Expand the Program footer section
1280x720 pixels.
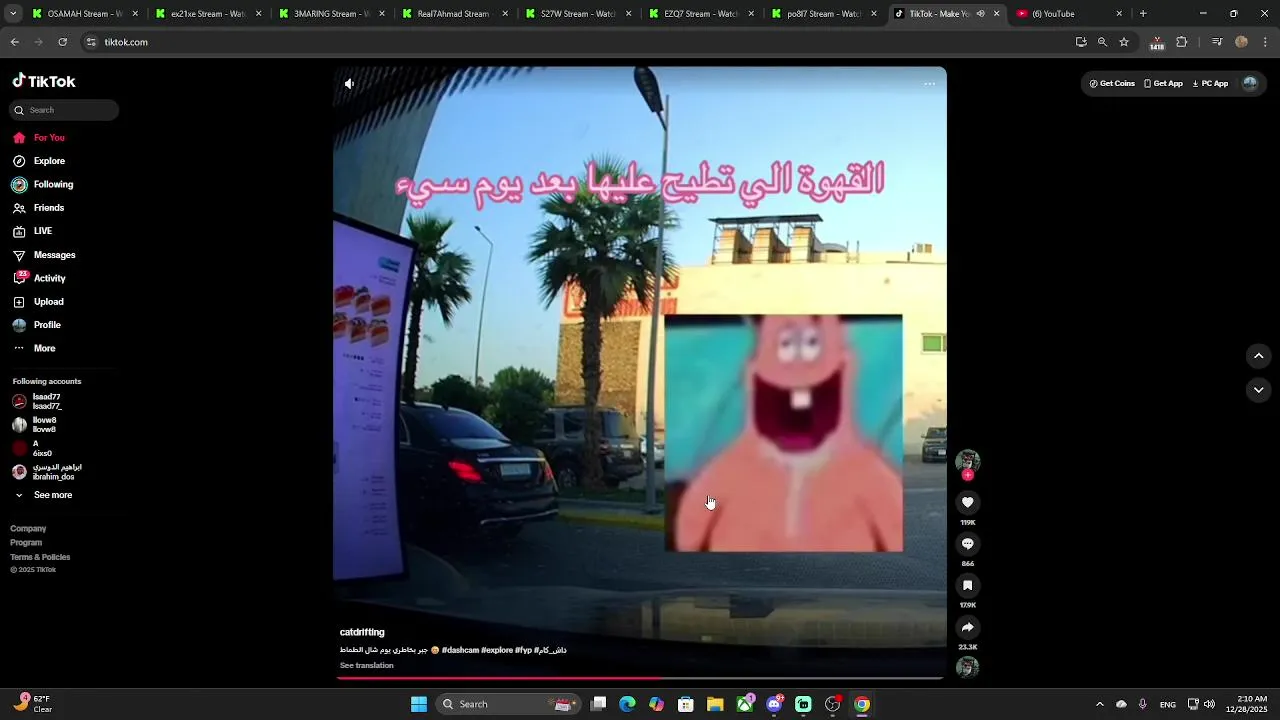pyautogui.click(x=26, y=543)
